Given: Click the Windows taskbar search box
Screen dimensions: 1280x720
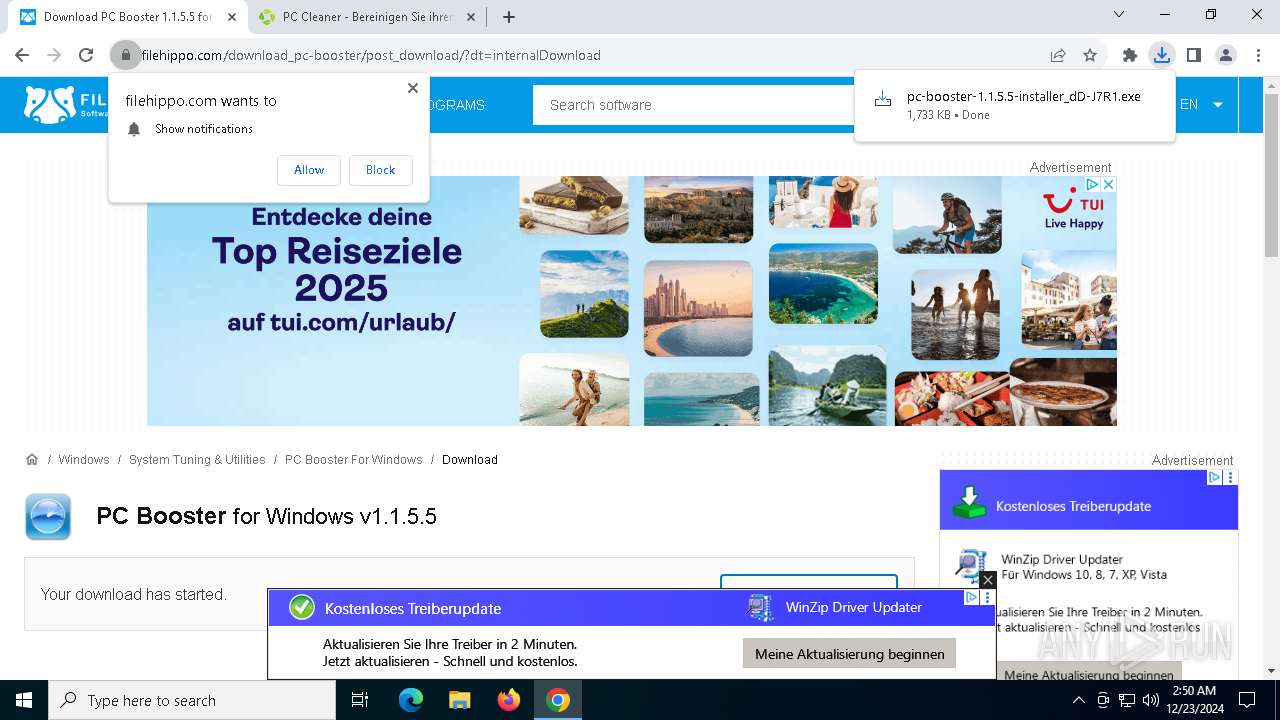Looking at the screenshot, I should click(192, 700).
